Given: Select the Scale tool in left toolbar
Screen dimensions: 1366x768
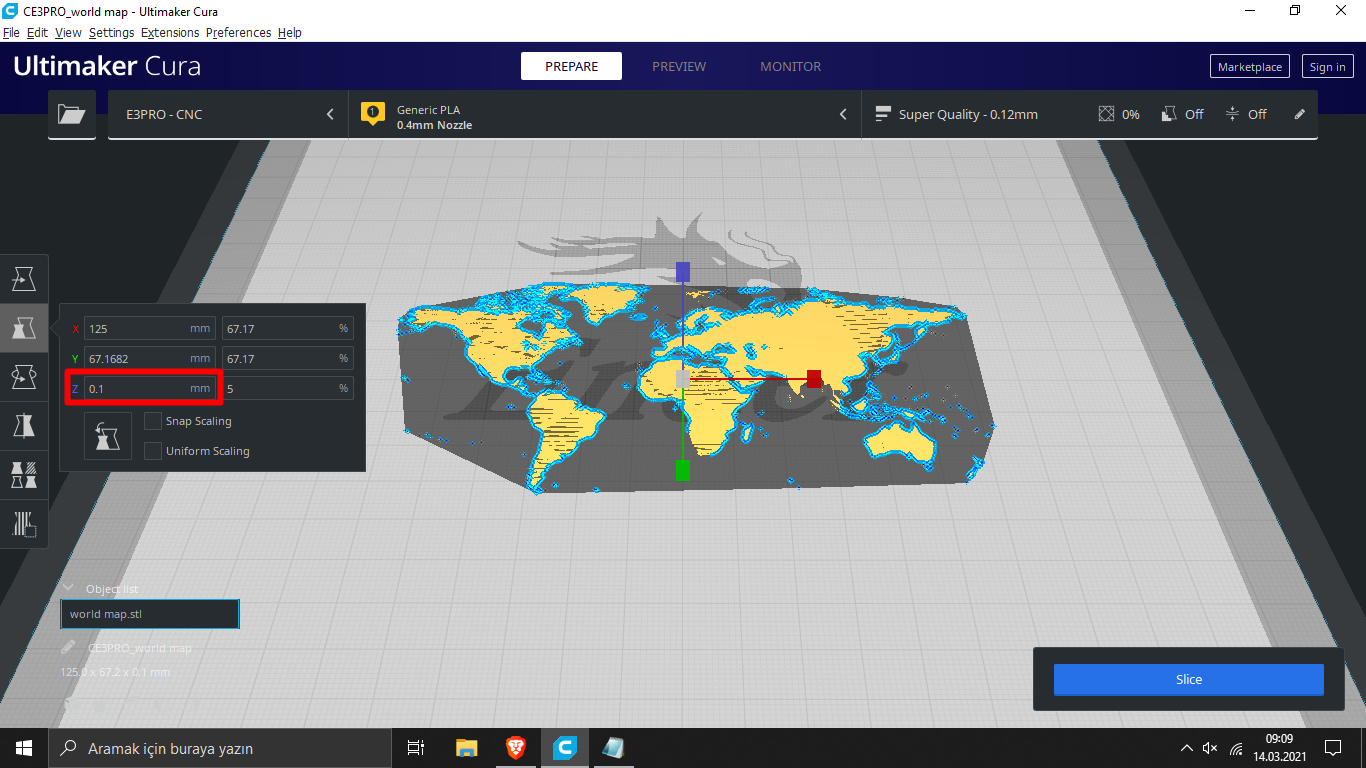Looking at the screenshot, I should (24, 328).
